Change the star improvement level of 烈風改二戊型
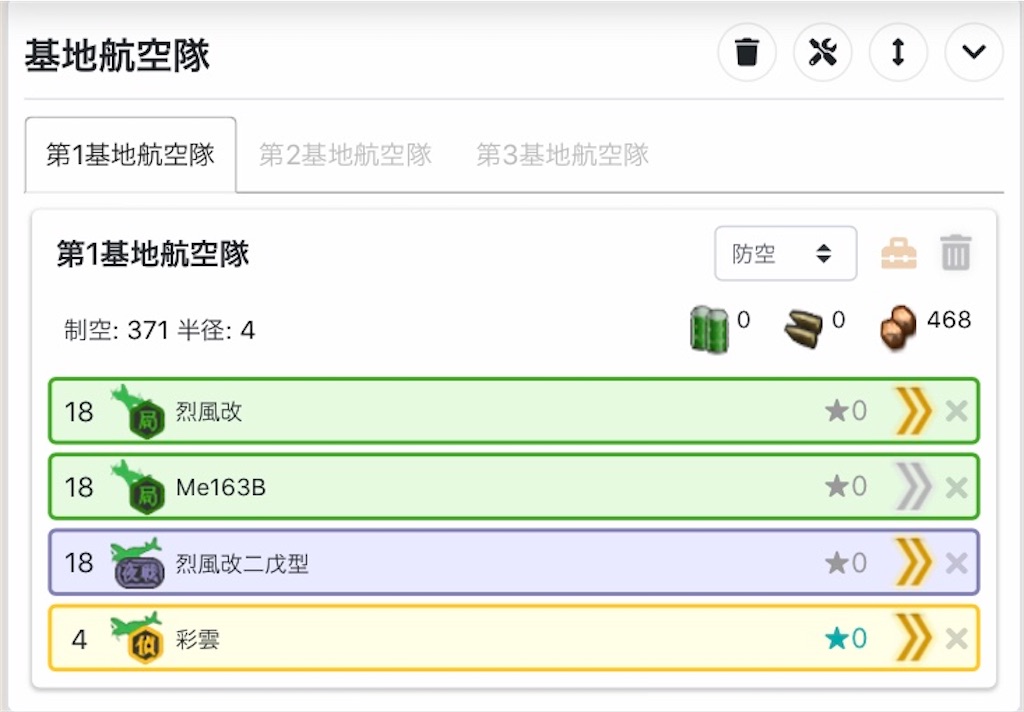This screenshot has height=712, width=1024. coord(846,562)
